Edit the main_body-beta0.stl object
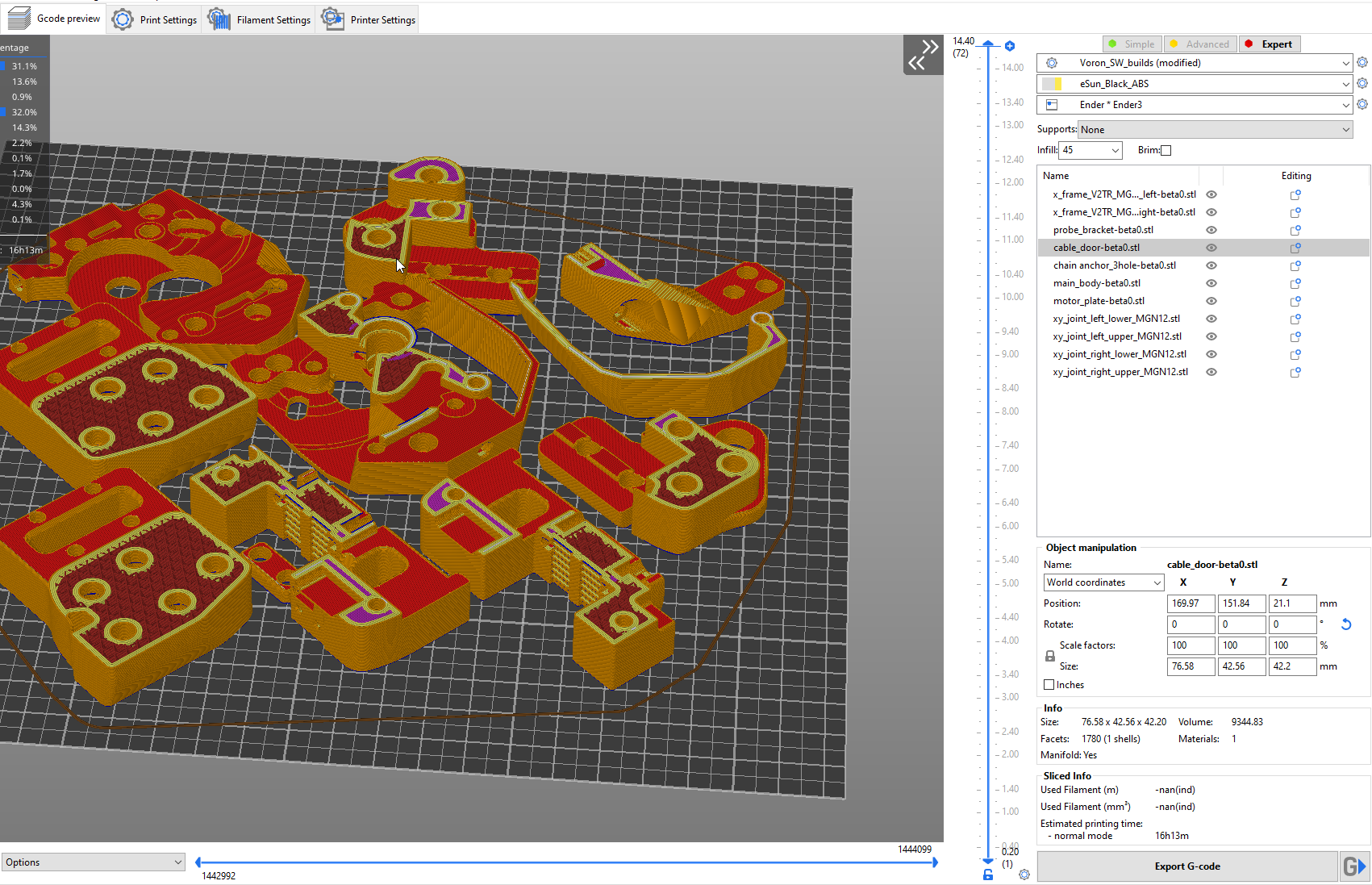 [1295, 283]
